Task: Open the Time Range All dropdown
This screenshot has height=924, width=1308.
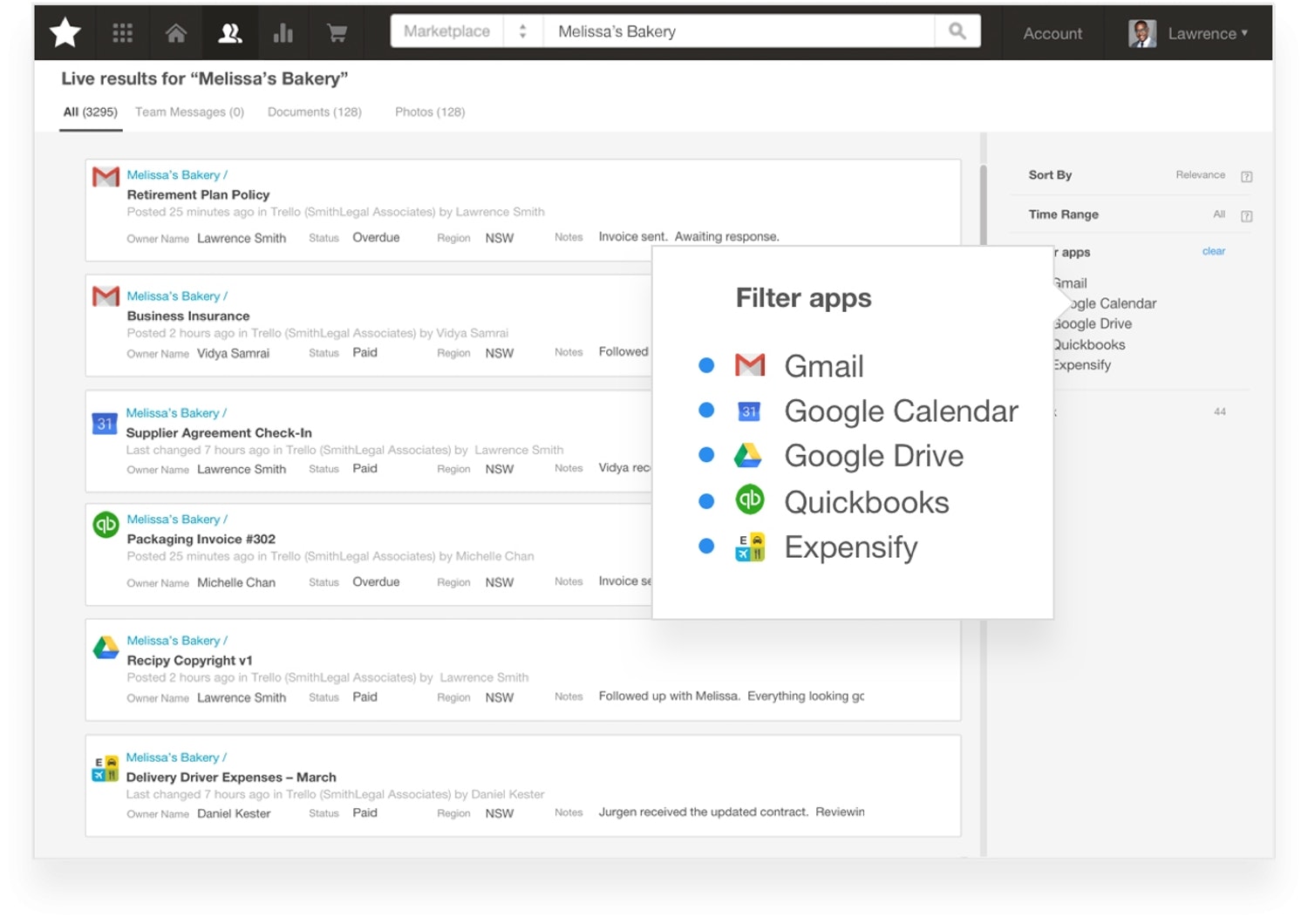Action: [x=1219, y=214]
